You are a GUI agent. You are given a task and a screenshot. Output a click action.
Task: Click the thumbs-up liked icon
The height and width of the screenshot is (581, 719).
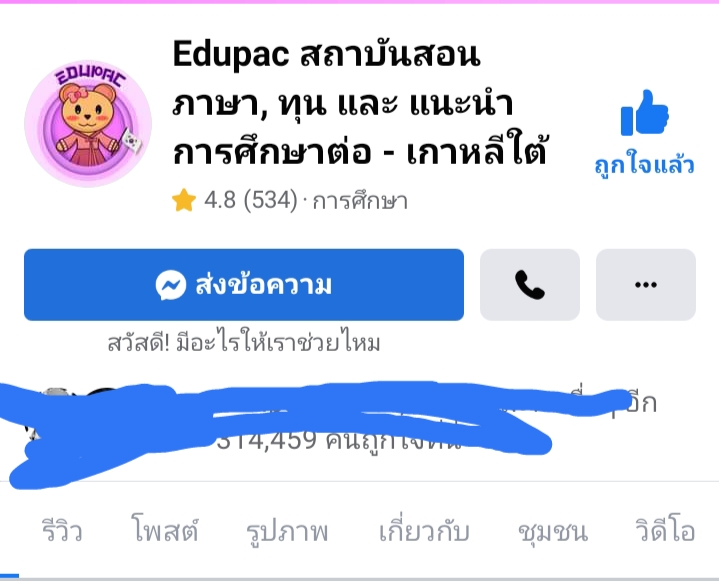(644, 113)
